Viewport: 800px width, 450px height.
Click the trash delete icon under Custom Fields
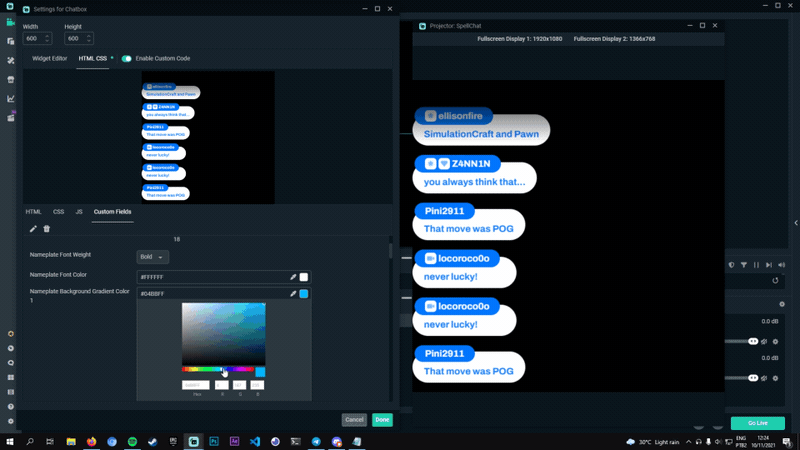point(46,229)
